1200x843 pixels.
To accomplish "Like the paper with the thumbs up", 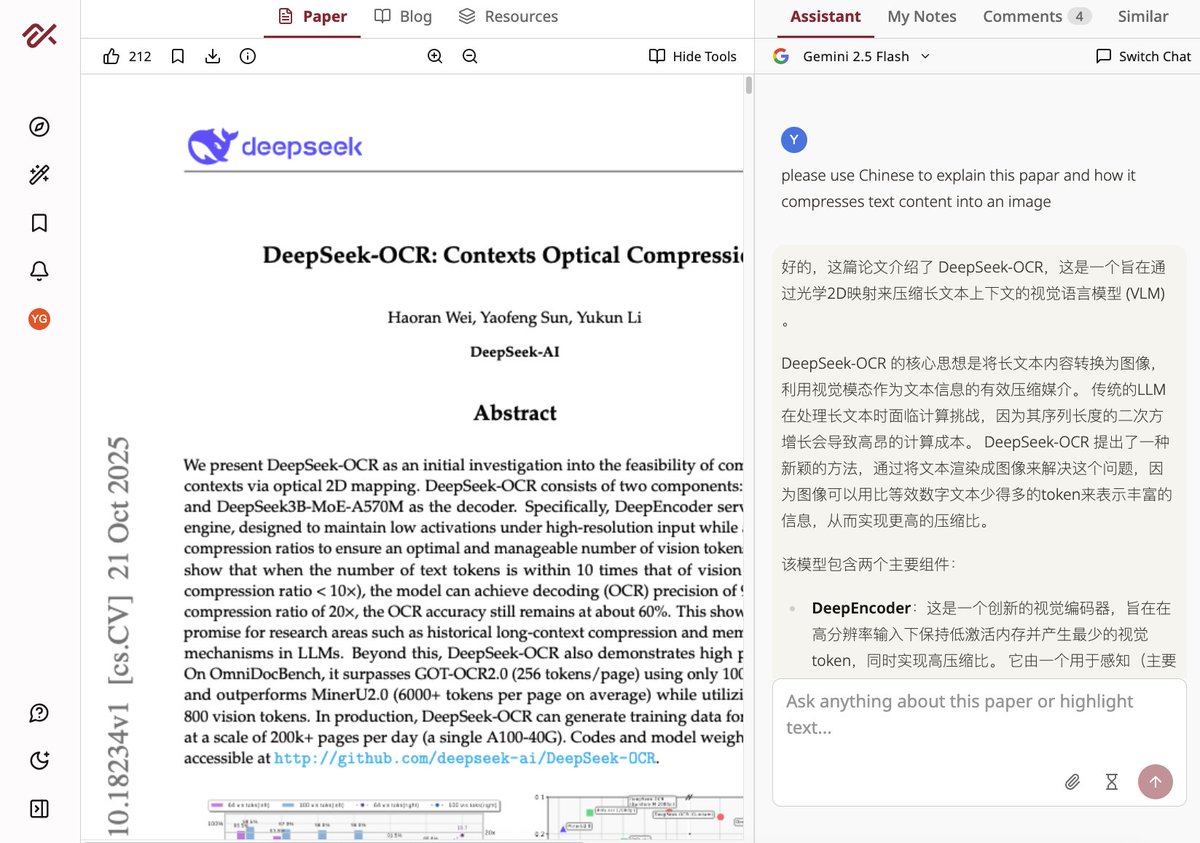I will tap(112, 57).
